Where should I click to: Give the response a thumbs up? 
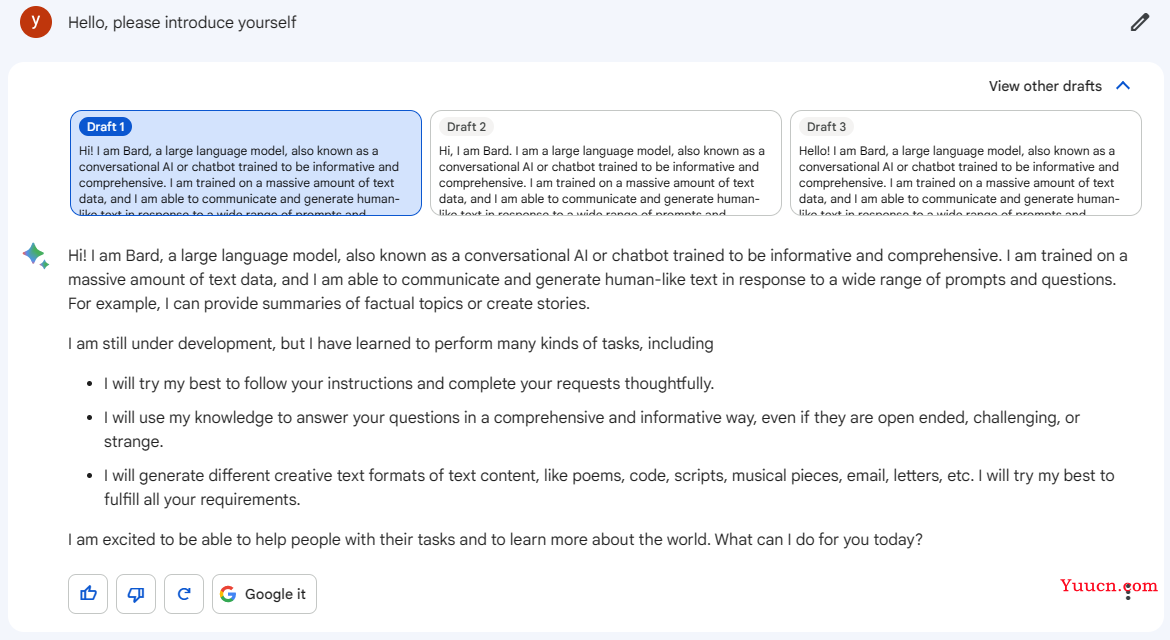click(88, 594)
